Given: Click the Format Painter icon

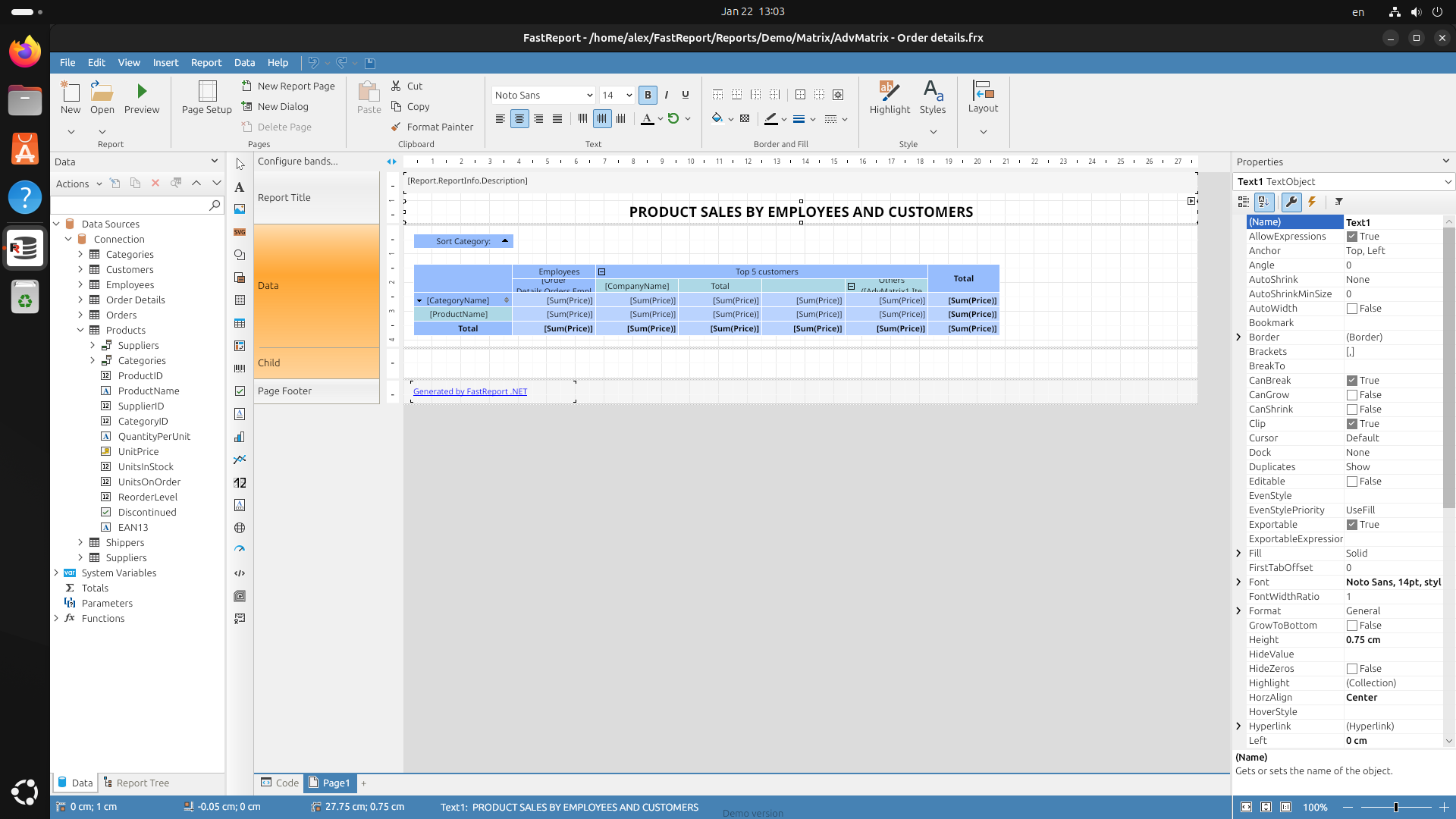Looking at the screenshot, I should (396, 127).
